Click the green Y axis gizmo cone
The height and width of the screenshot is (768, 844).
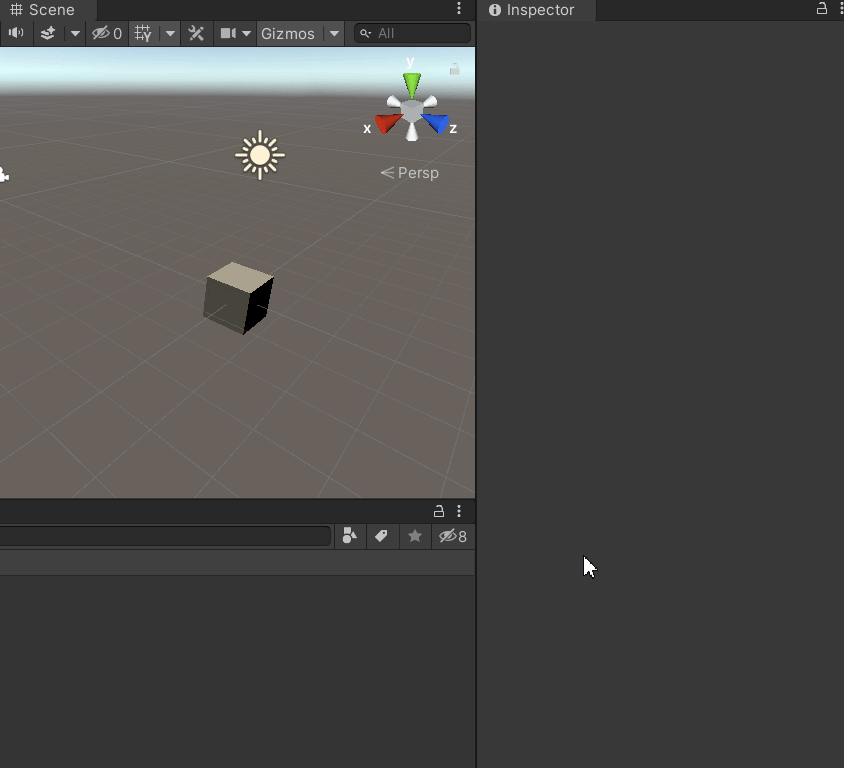tap(411, 84)
